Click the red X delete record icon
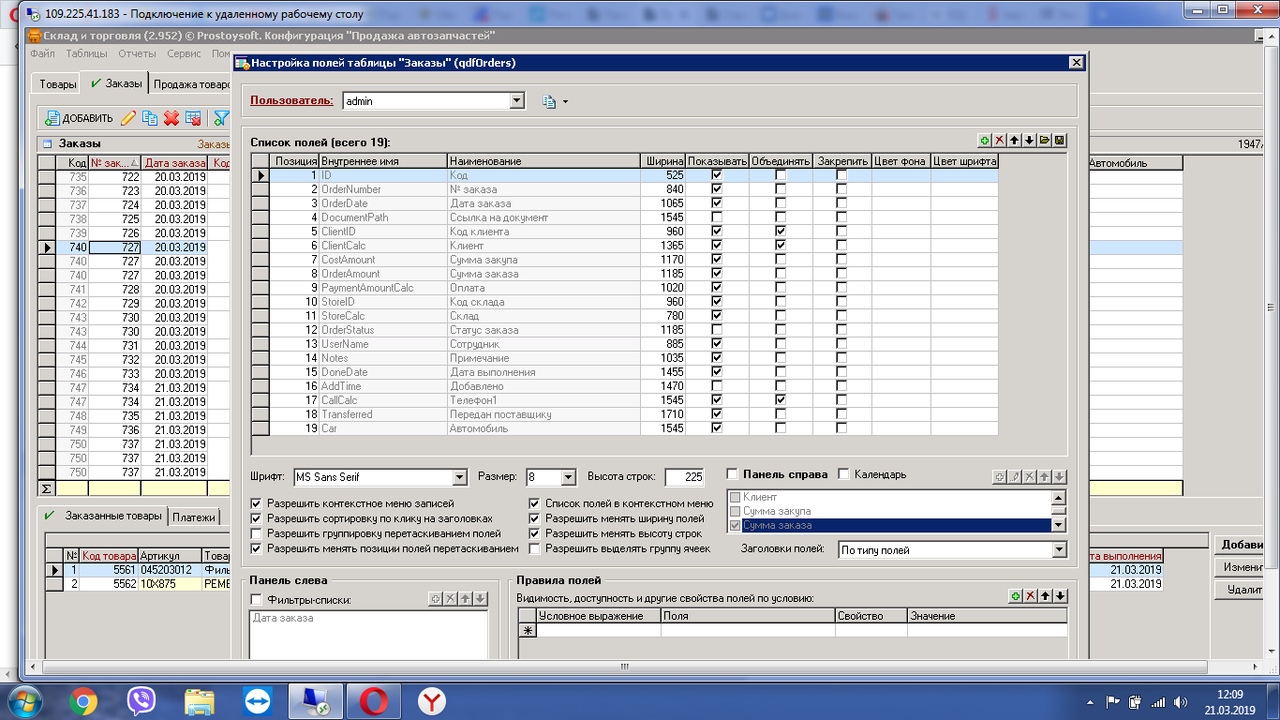 click(171, 118)
